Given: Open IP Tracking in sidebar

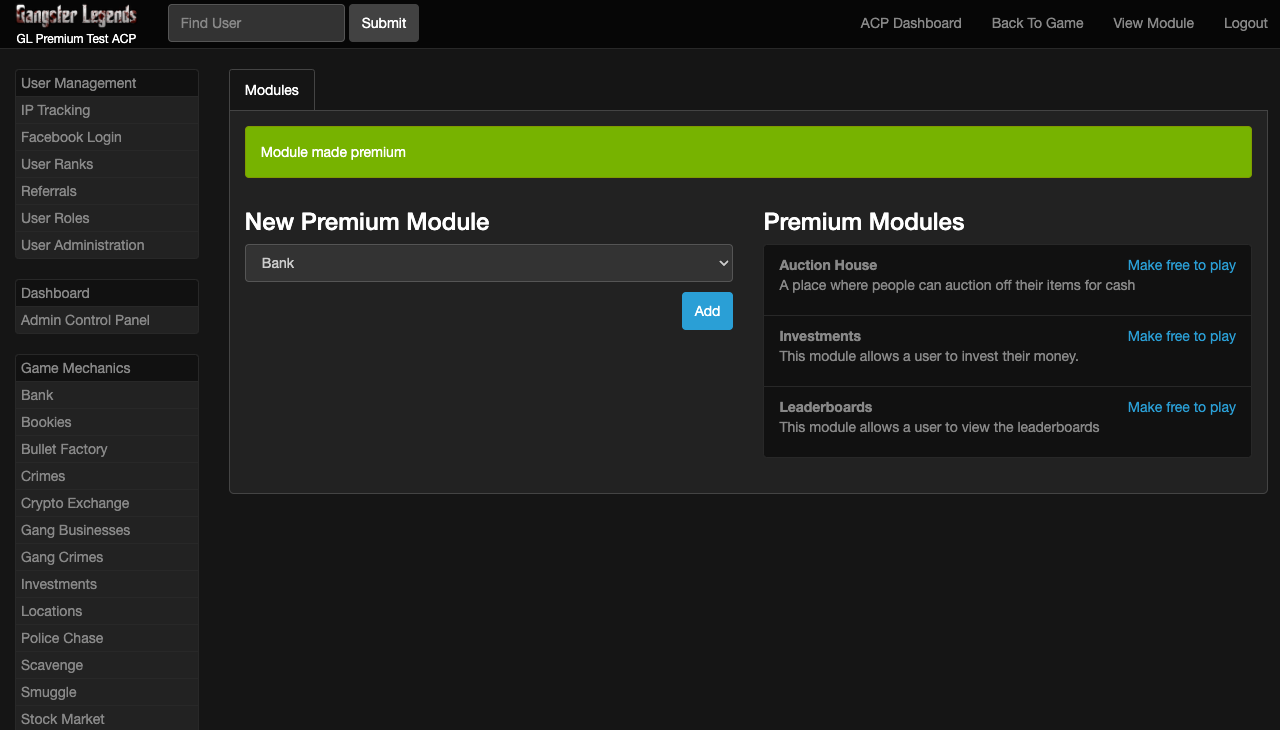Looking at the screenshot, I should (x=56, y=110).
